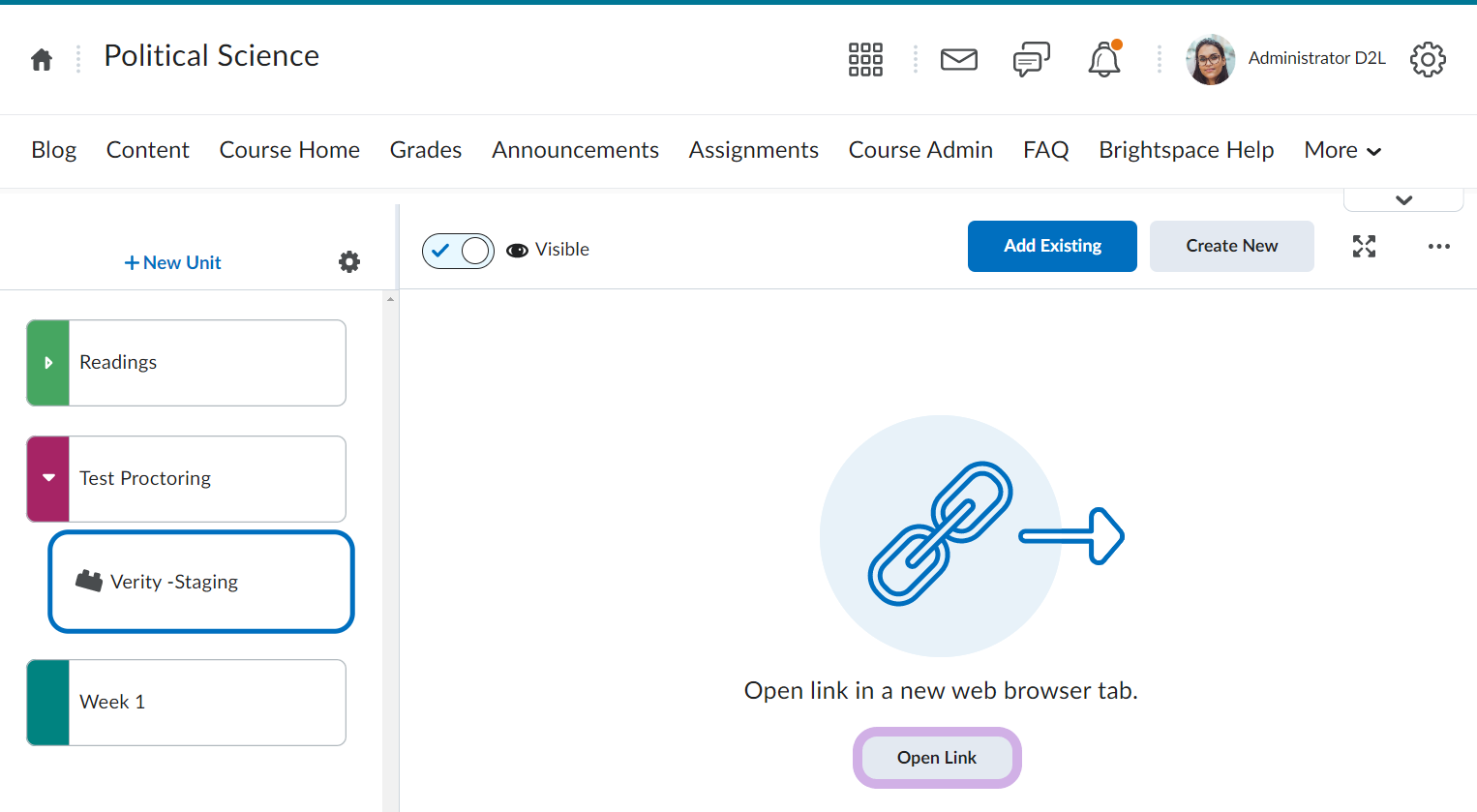Toggle the visibility switch off
1477x812 pixels.
coord(458,251)
